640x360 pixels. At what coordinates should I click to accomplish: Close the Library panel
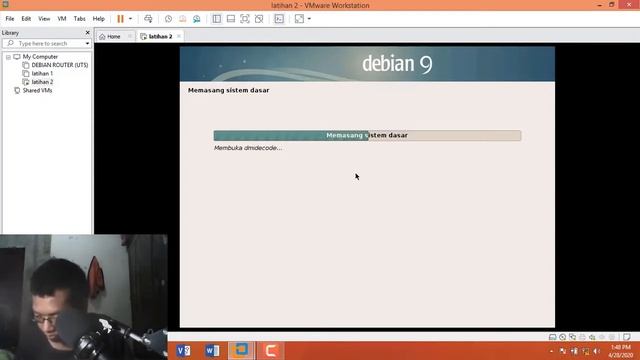tap(87, 33)
